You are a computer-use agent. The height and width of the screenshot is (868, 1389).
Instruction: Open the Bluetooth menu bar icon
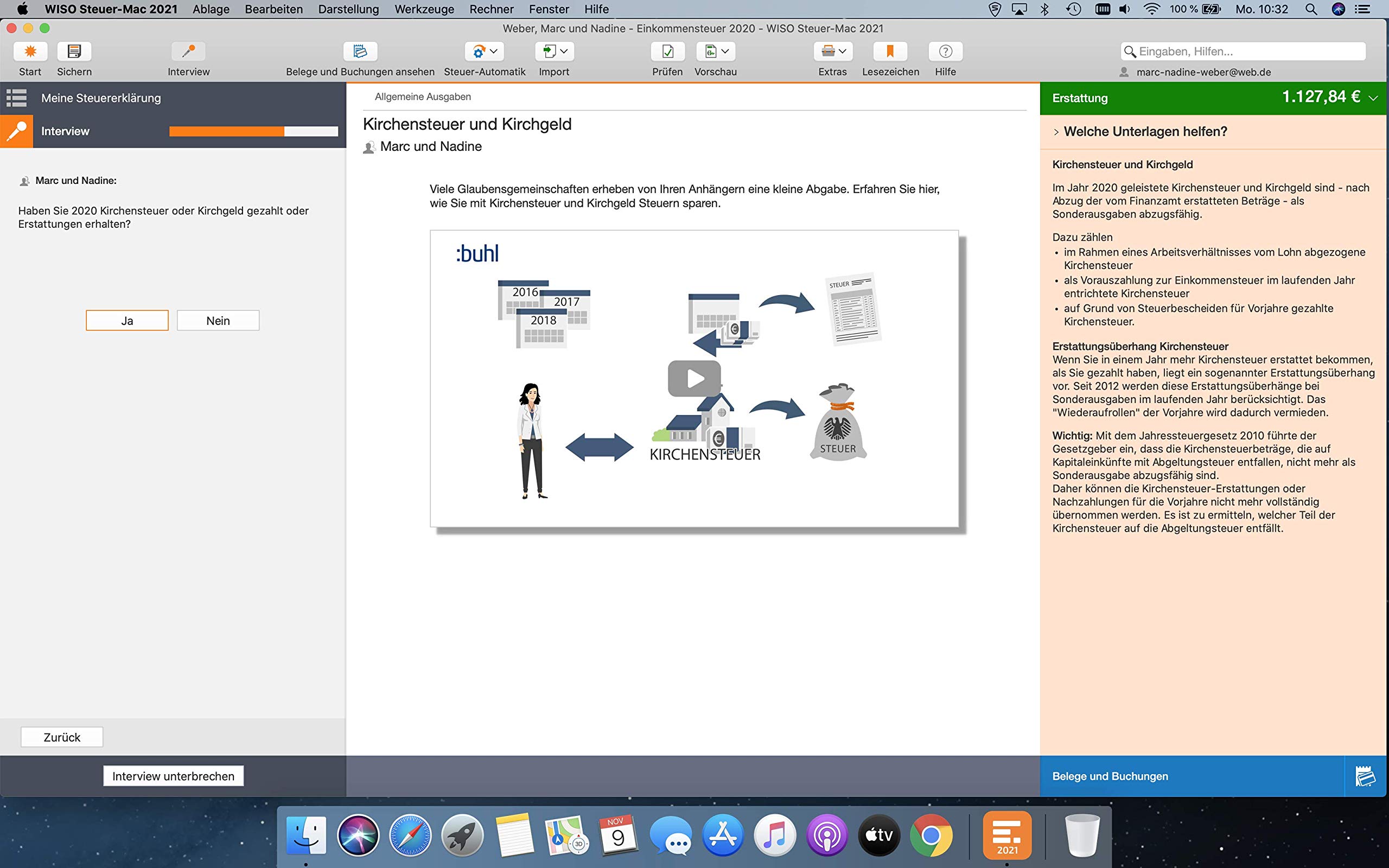point(1044,9)
